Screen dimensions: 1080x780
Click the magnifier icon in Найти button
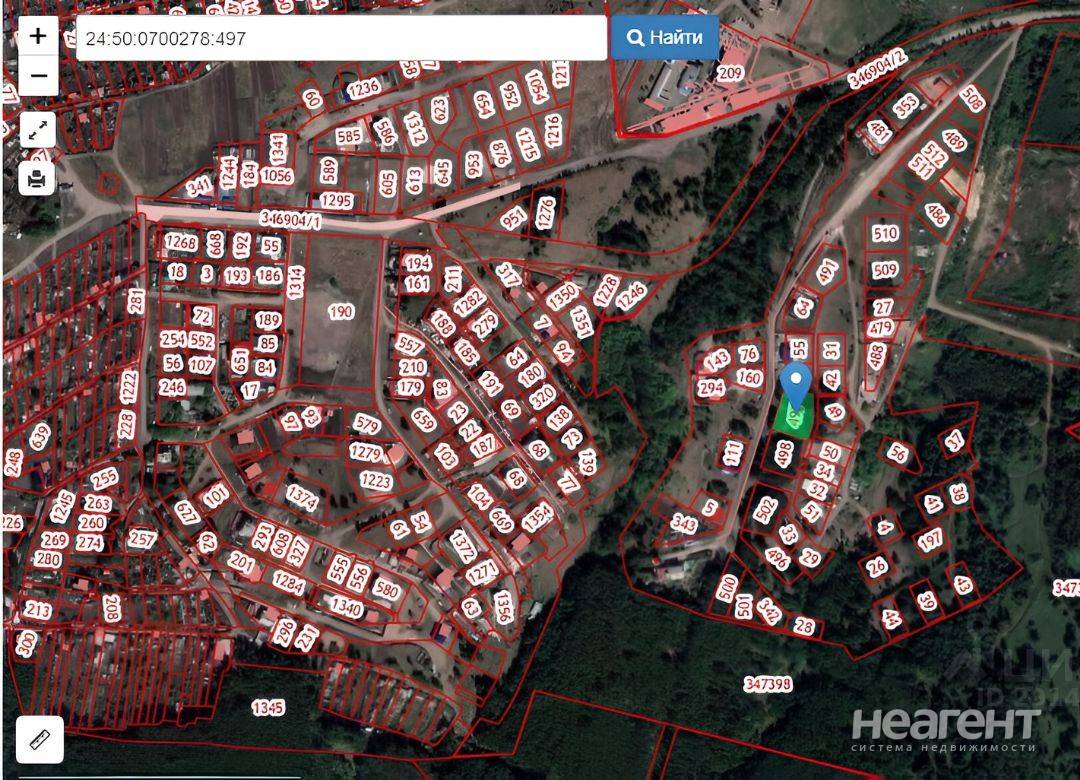tap(635, 37)
